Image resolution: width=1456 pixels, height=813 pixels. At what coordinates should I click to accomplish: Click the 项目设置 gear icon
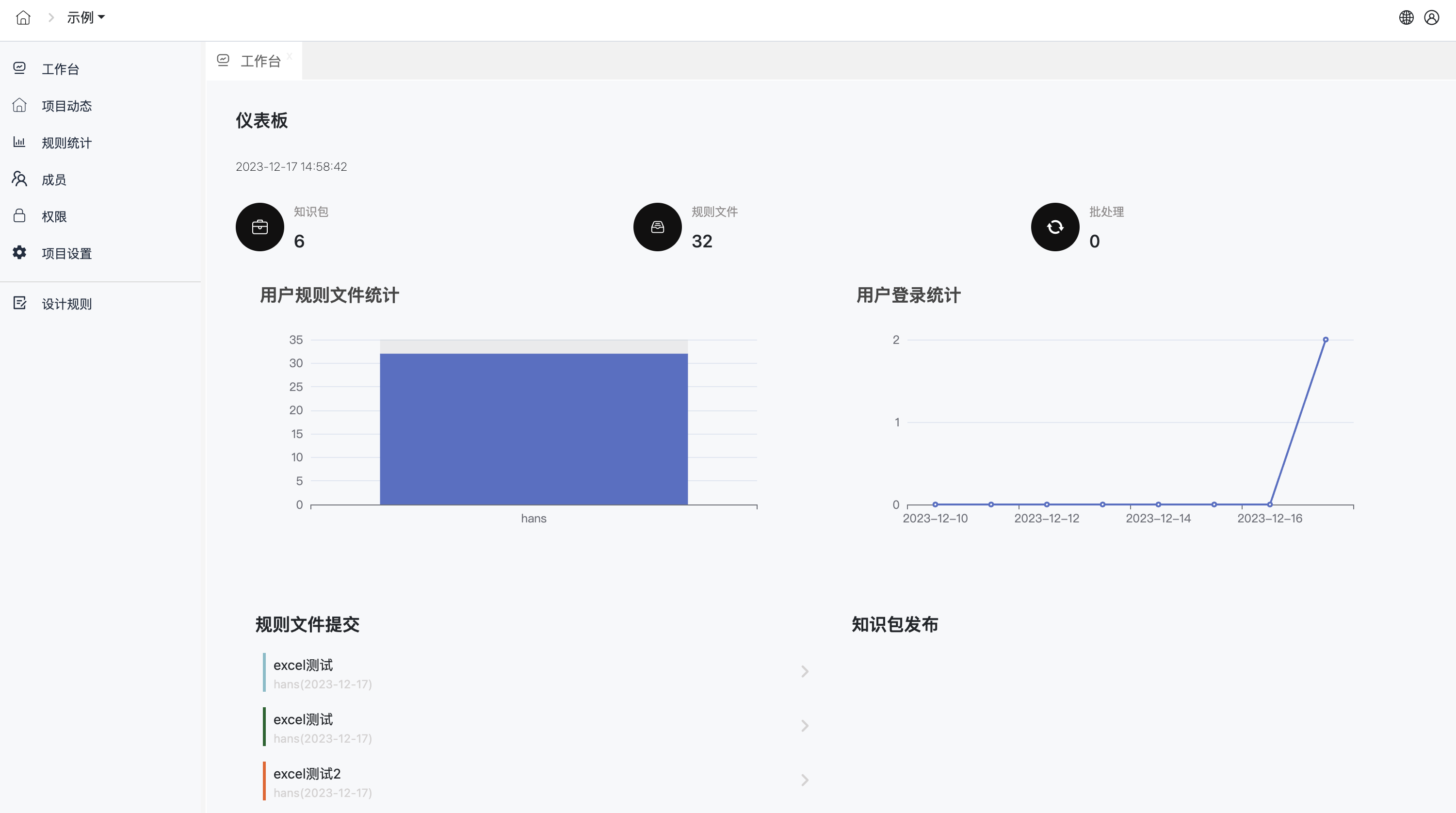[x=20, y=253]
